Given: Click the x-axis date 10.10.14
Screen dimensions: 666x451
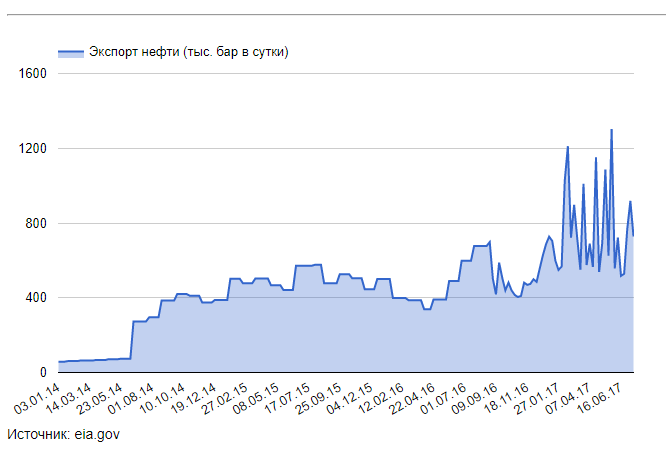Looking at the screenshot, I should (162, 398).
